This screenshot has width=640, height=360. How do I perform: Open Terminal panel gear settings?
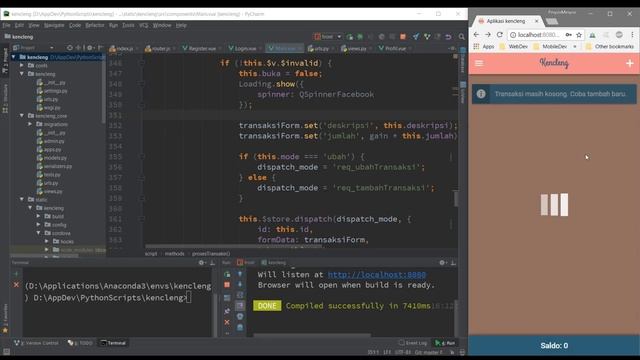(201, 263)
